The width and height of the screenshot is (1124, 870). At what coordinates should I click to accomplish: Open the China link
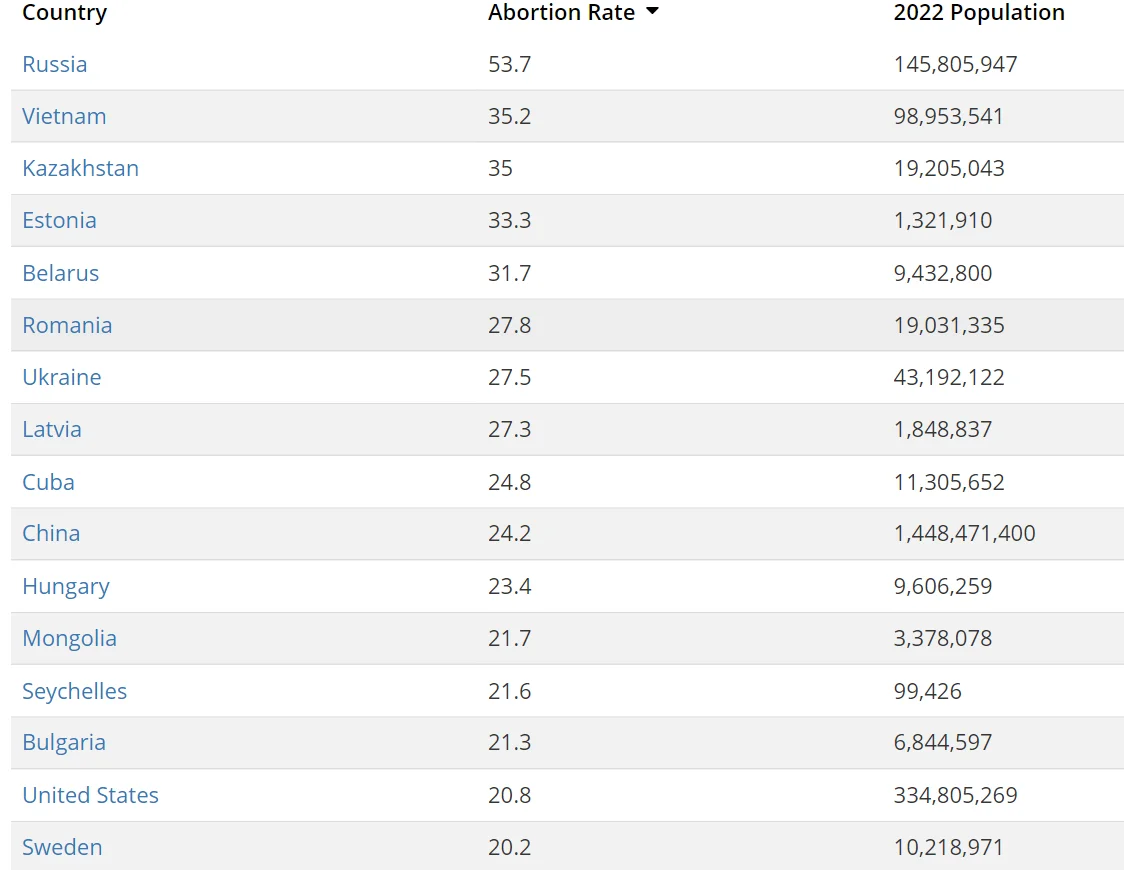pyautogui.click(x=51, y=533)
